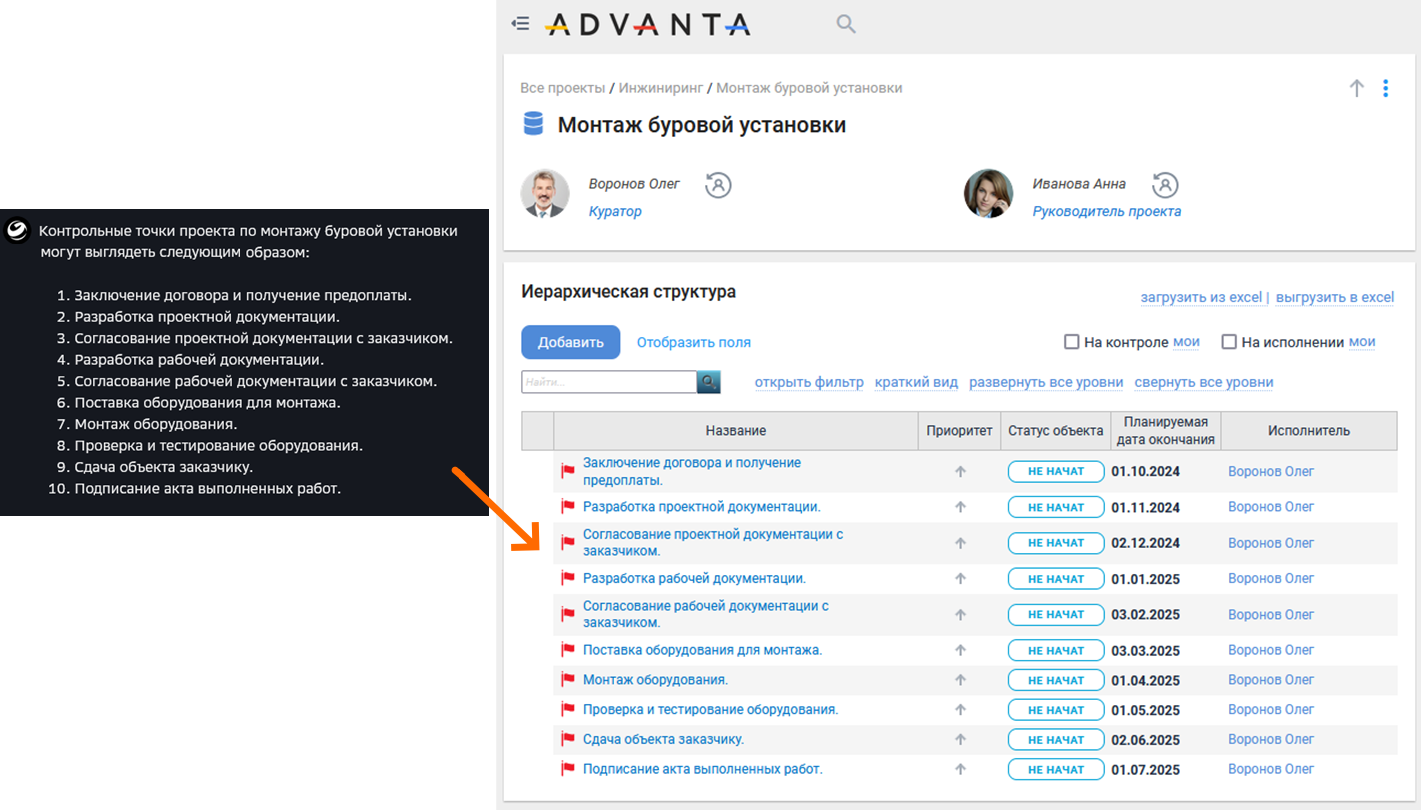Open the three-dot project options menu

click(x=1385, y=88)
